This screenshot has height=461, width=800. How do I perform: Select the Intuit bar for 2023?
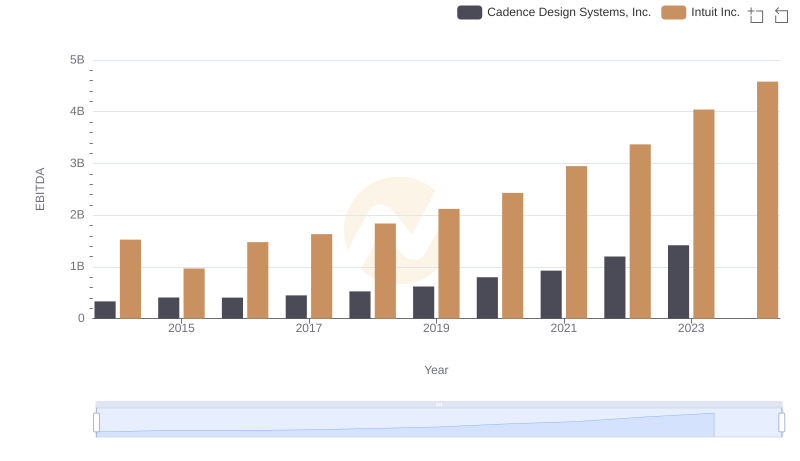(704, 214)
